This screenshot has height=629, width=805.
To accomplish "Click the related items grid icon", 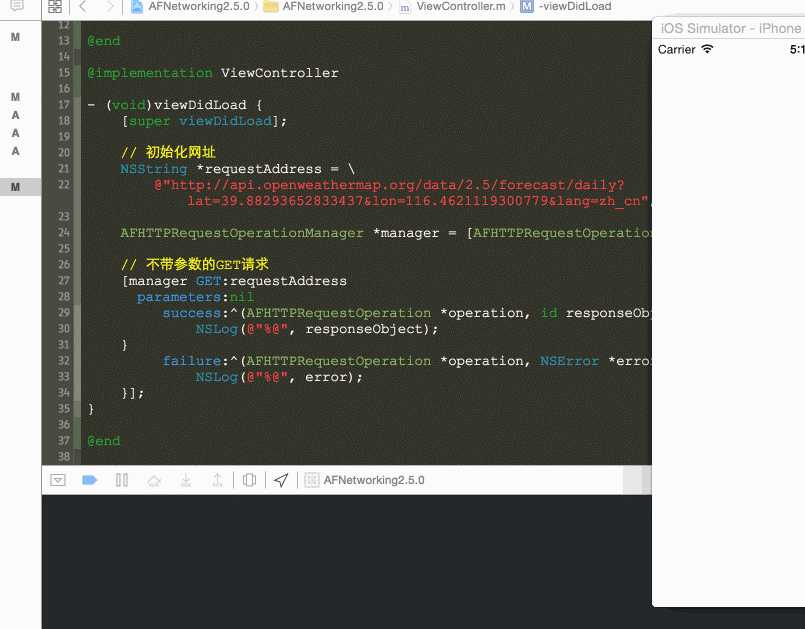I will pos(55,6).
